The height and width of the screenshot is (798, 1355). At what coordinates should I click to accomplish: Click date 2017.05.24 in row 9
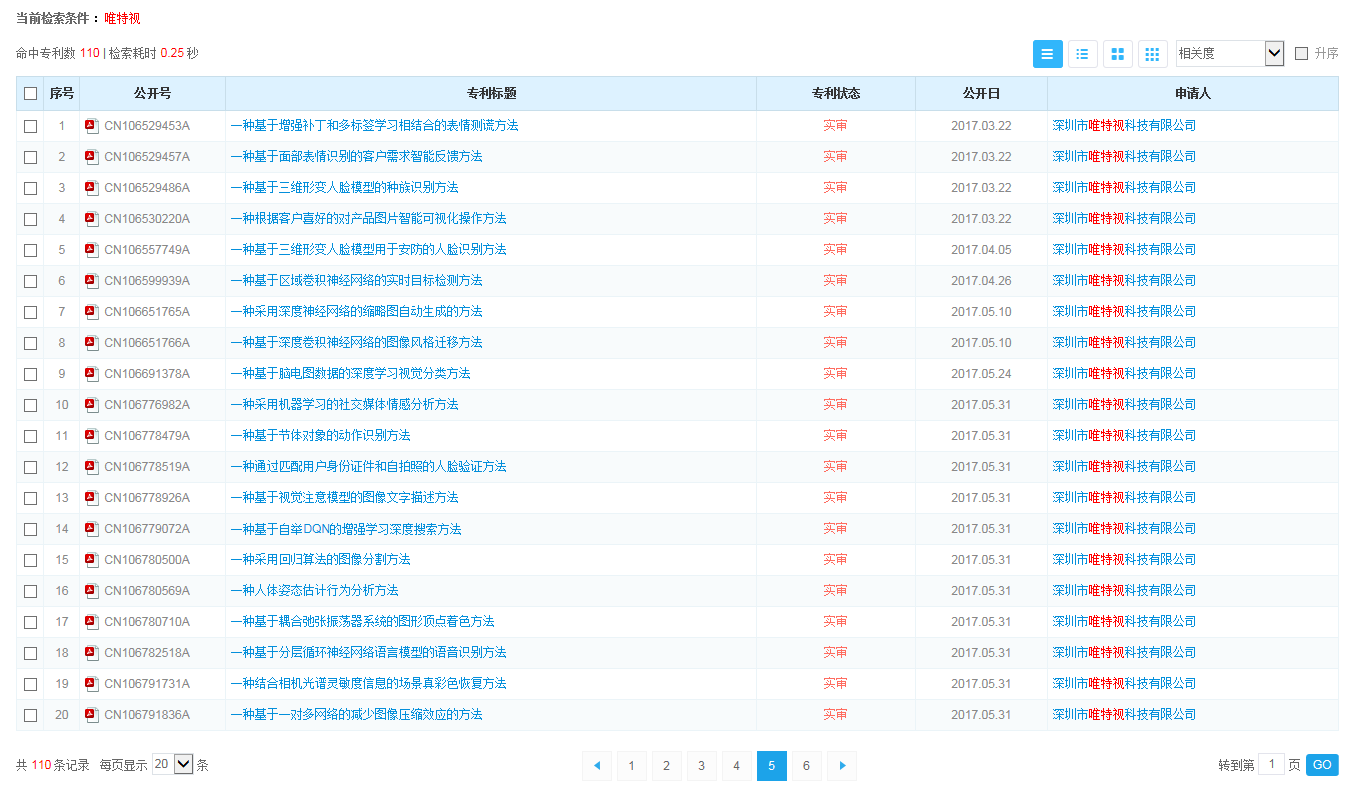pos(981,374)
